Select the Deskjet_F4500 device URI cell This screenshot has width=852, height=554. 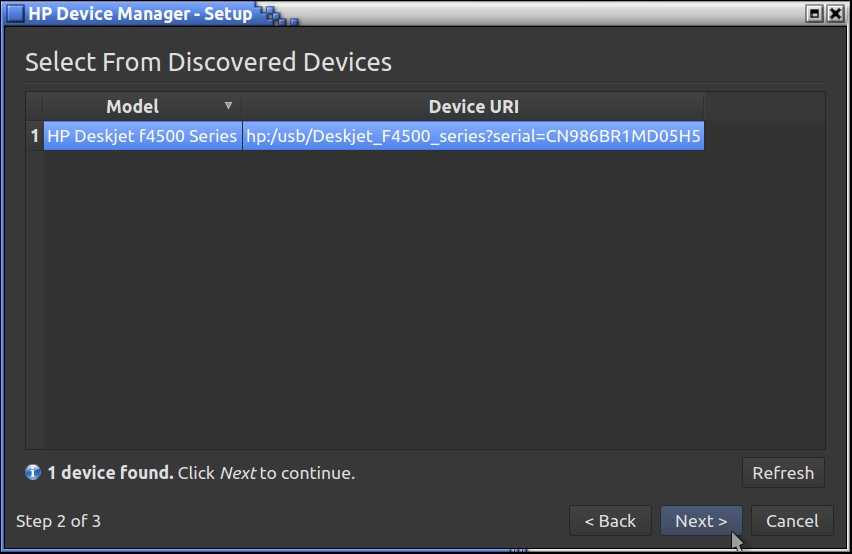[473, 136]
